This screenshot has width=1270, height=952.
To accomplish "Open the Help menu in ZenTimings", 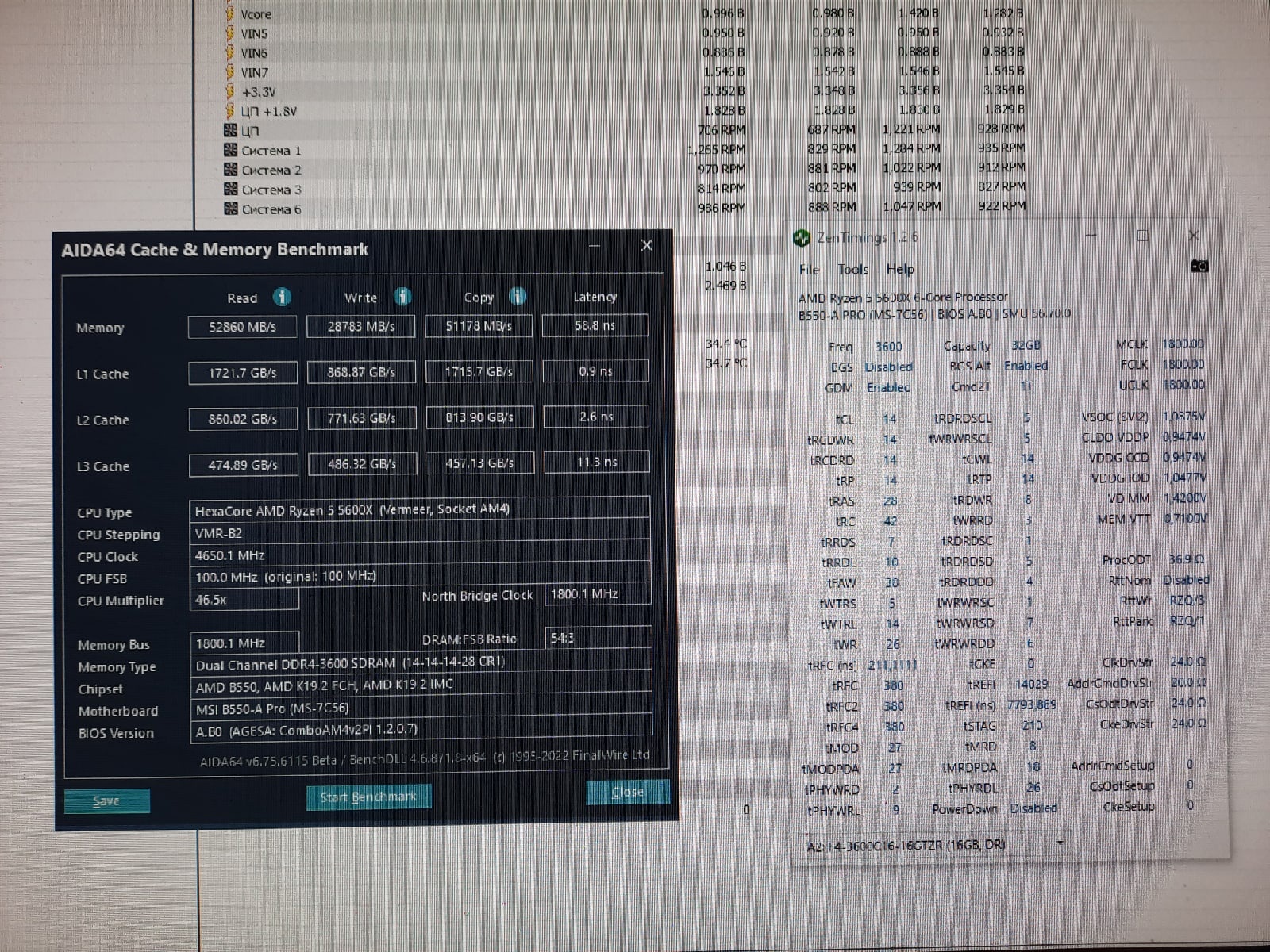I will pyautogui.click(x=900, y=270).
